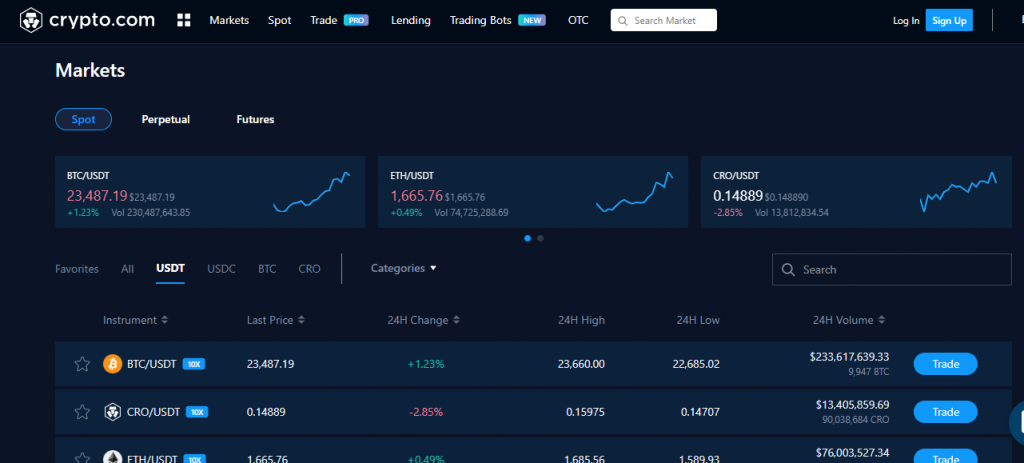Click +1.23% change in BTC table row
Screen dimensions: 1024x463
click(426, 364)
